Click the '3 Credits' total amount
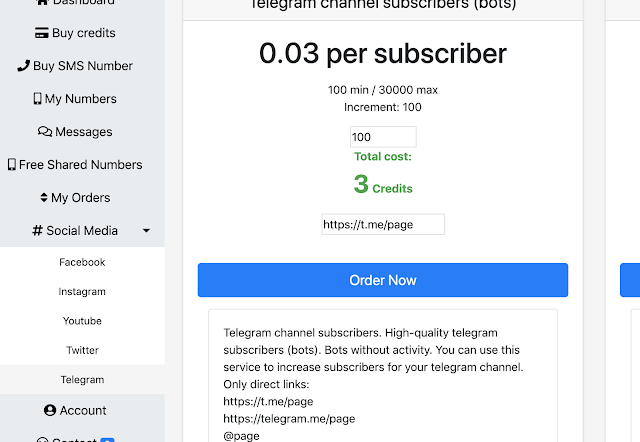 tap(383, 184)
